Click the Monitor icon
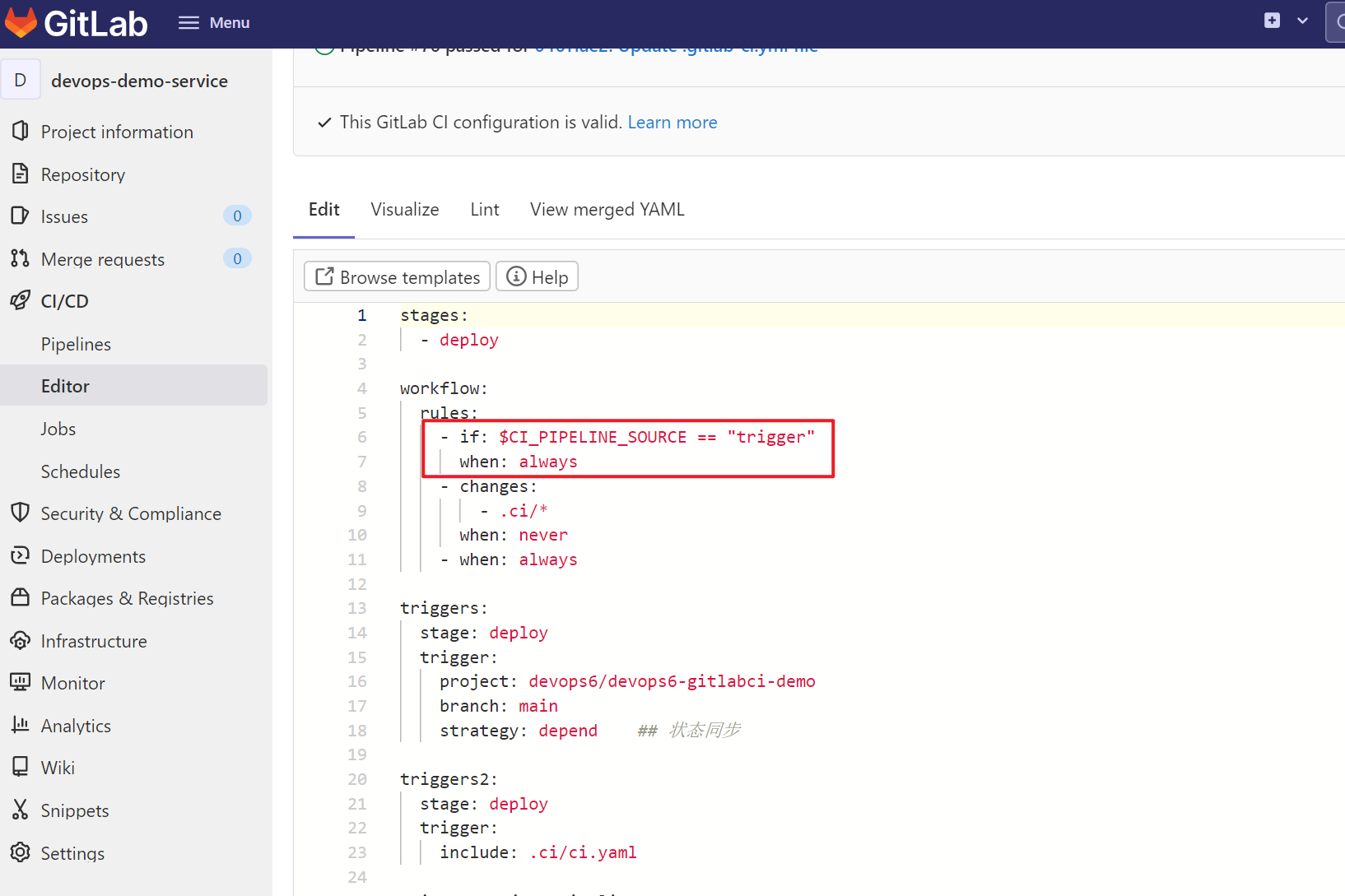This screenshot has width=1345, height=896. coord(21,682)
